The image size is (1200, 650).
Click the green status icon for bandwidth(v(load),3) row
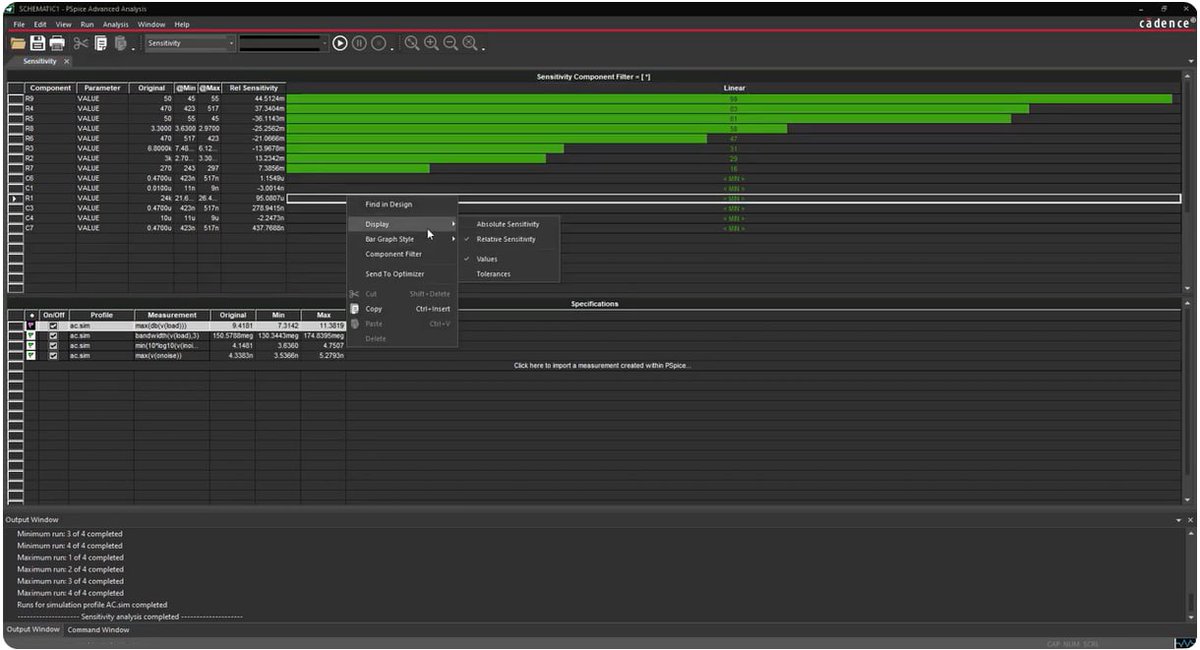[31, 336]
